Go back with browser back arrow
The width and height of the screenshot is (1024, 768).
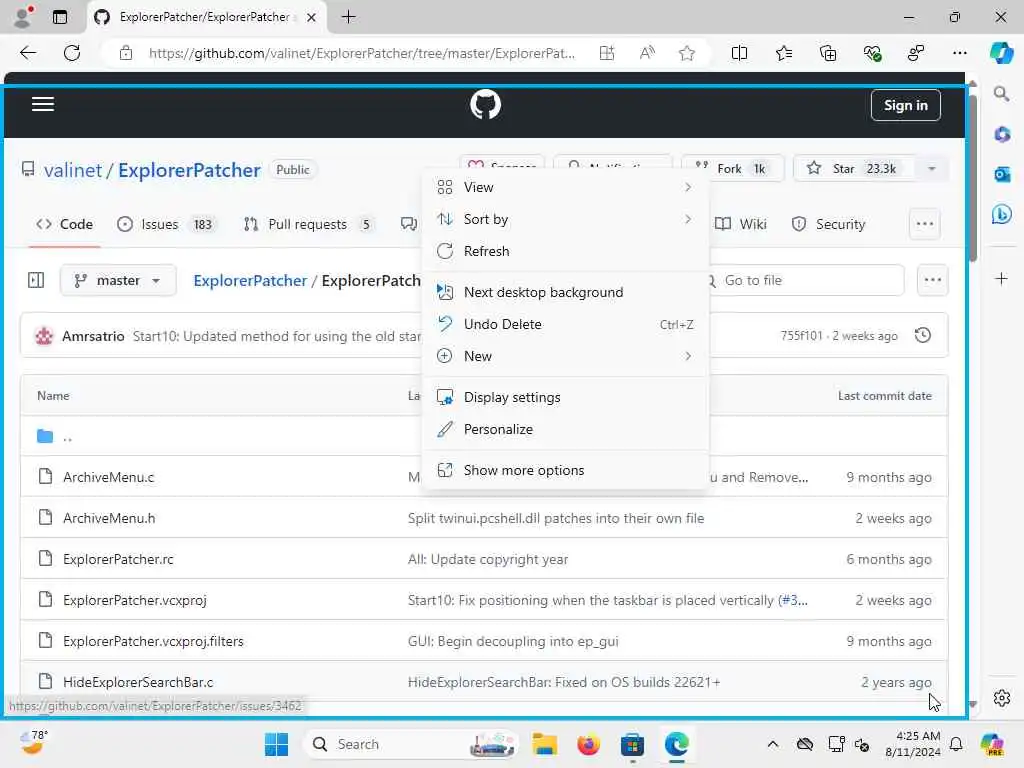point(28,53)
